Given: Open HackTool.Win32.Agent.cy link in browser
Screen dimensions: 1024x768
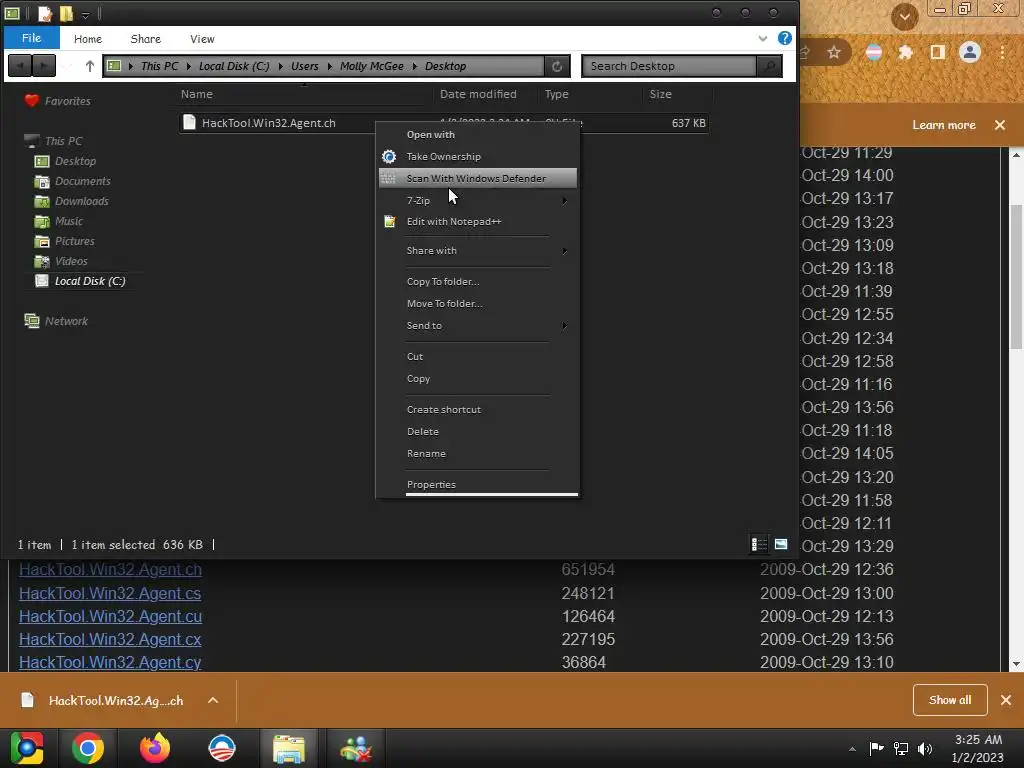Looking at the screenshot, I should click(x=110, y=662).
